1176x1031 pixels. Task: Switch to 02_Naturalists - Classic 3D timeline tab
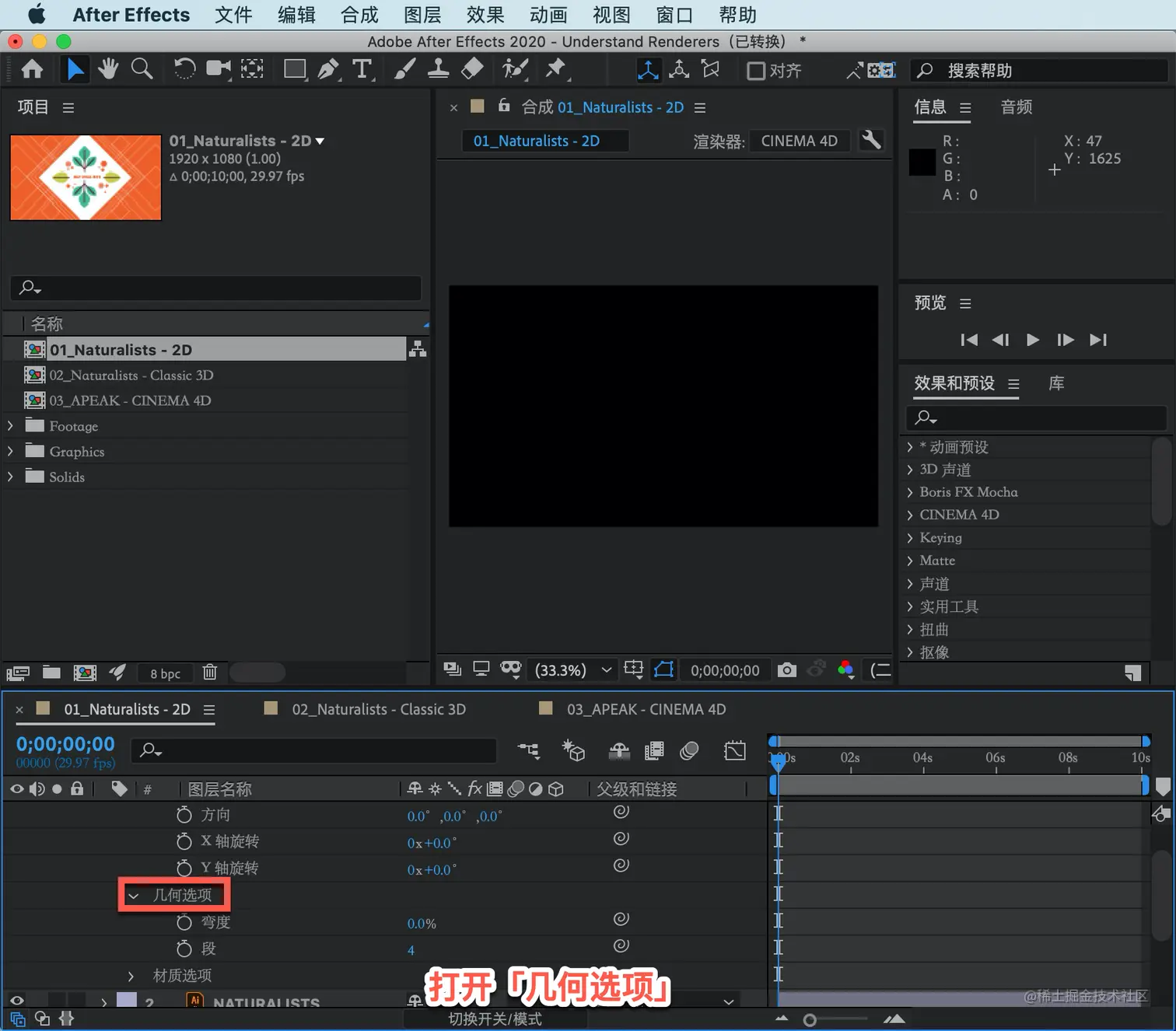point(379,709)
